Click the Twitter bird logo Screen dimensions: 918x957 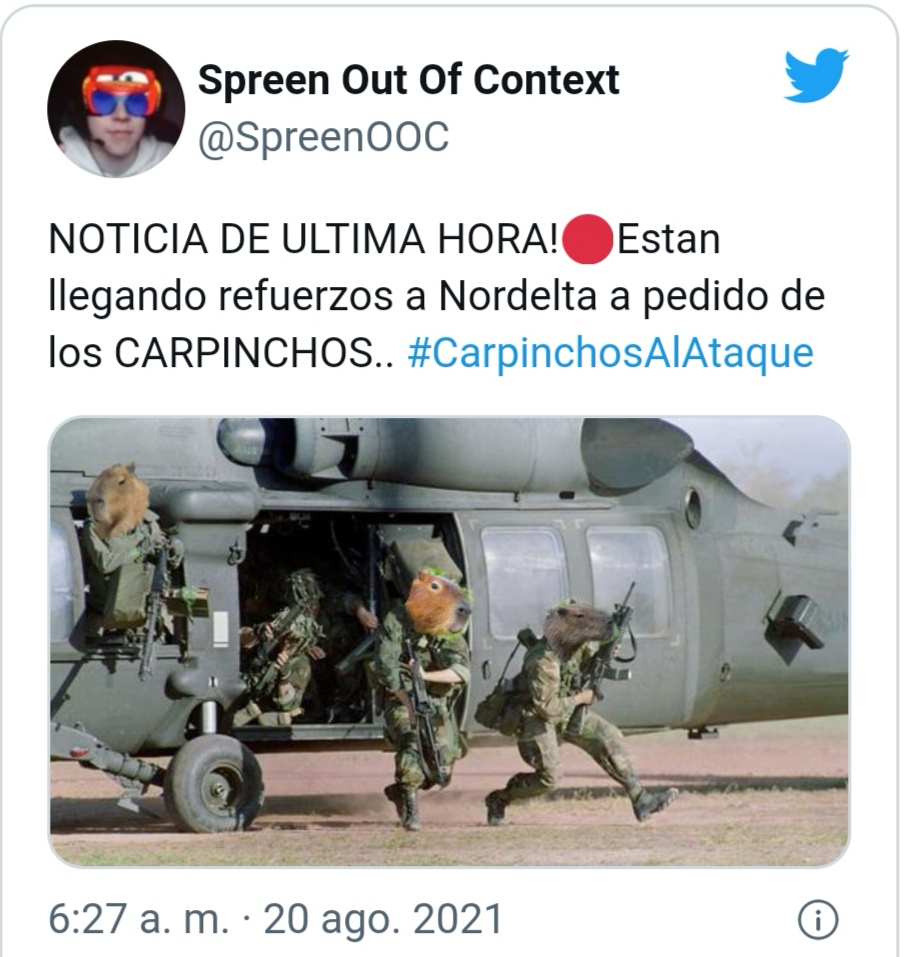click(816, 75)
